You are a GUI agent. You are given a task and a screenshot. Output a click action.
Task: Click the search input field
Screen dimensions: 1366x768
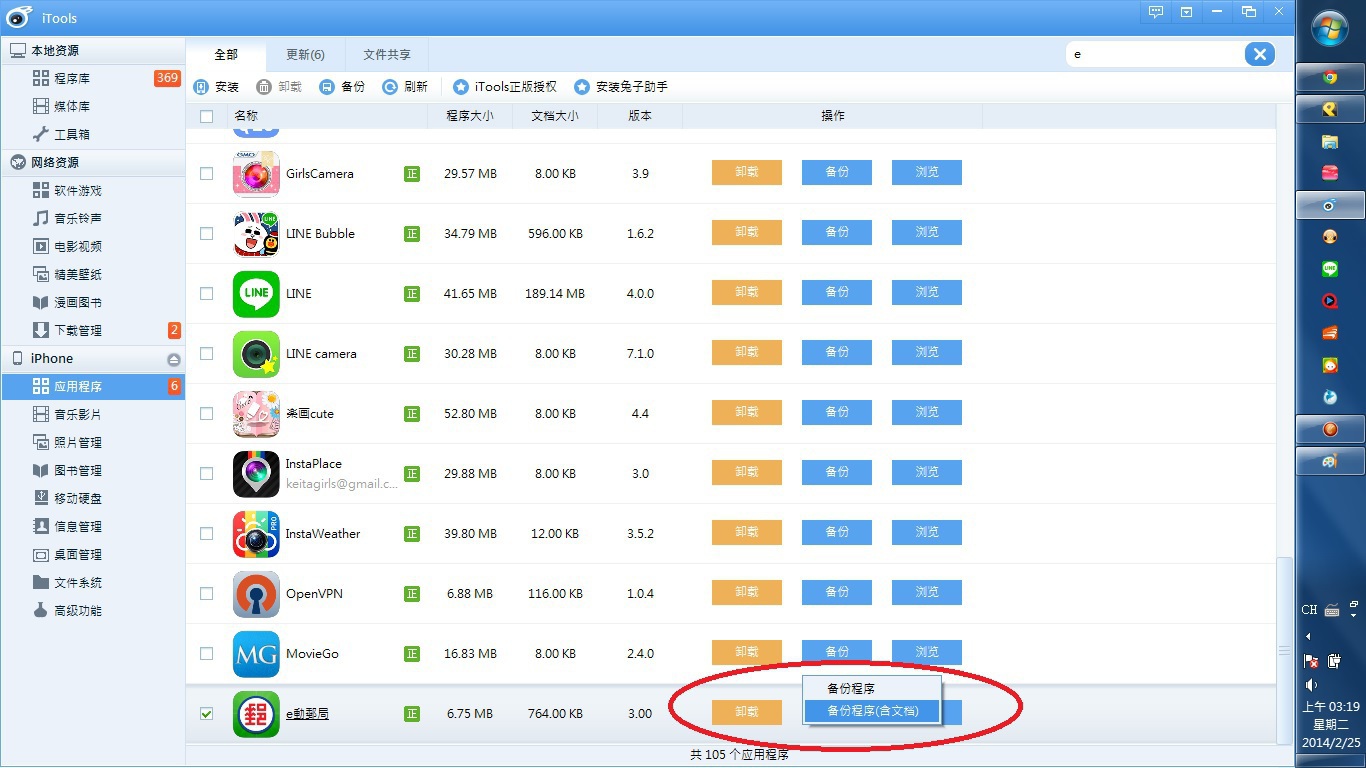click(x=1155, y=54)
